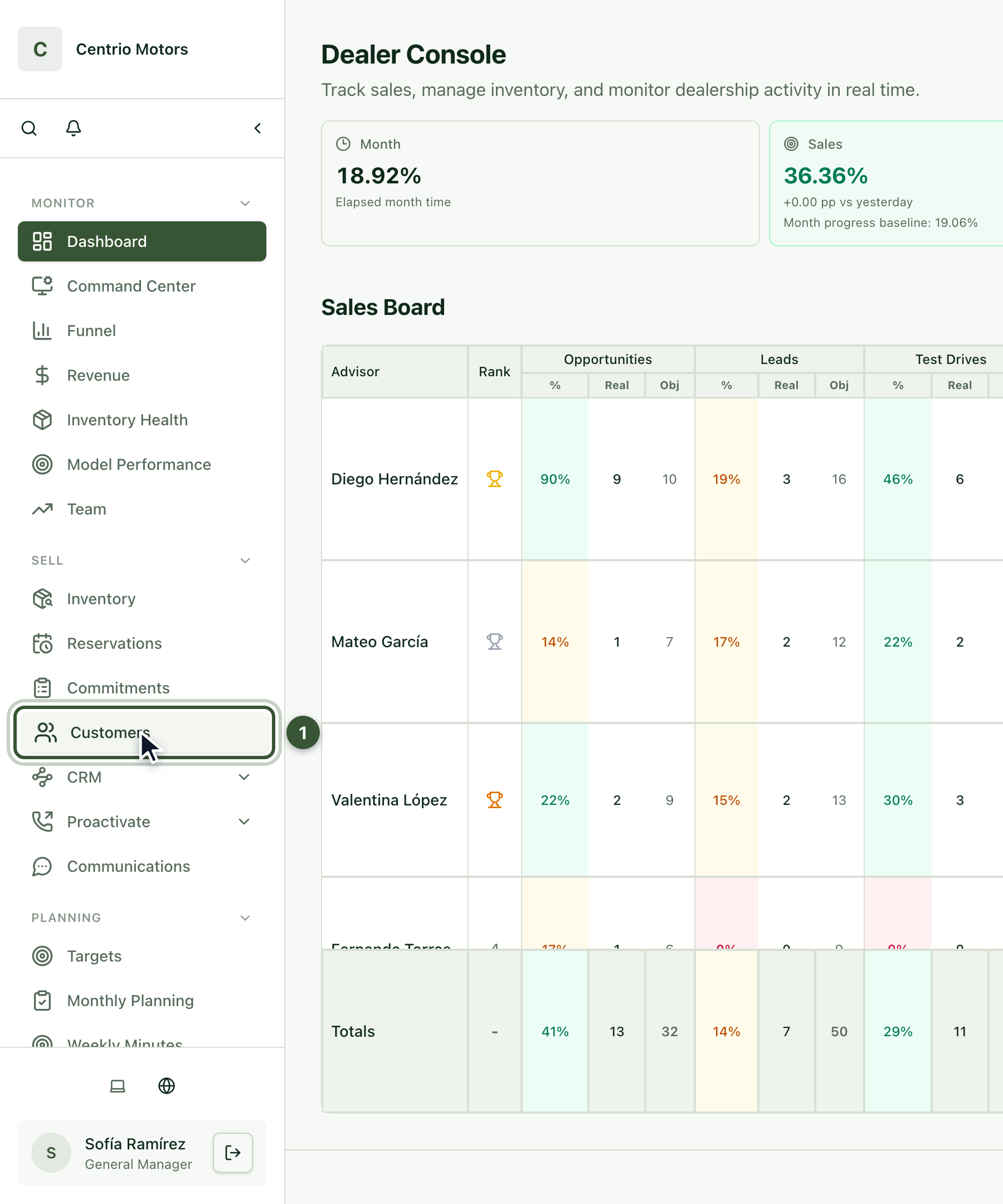
Task: Open Inventory Health page
Action: pyautogui.click(x=142, y=420)
